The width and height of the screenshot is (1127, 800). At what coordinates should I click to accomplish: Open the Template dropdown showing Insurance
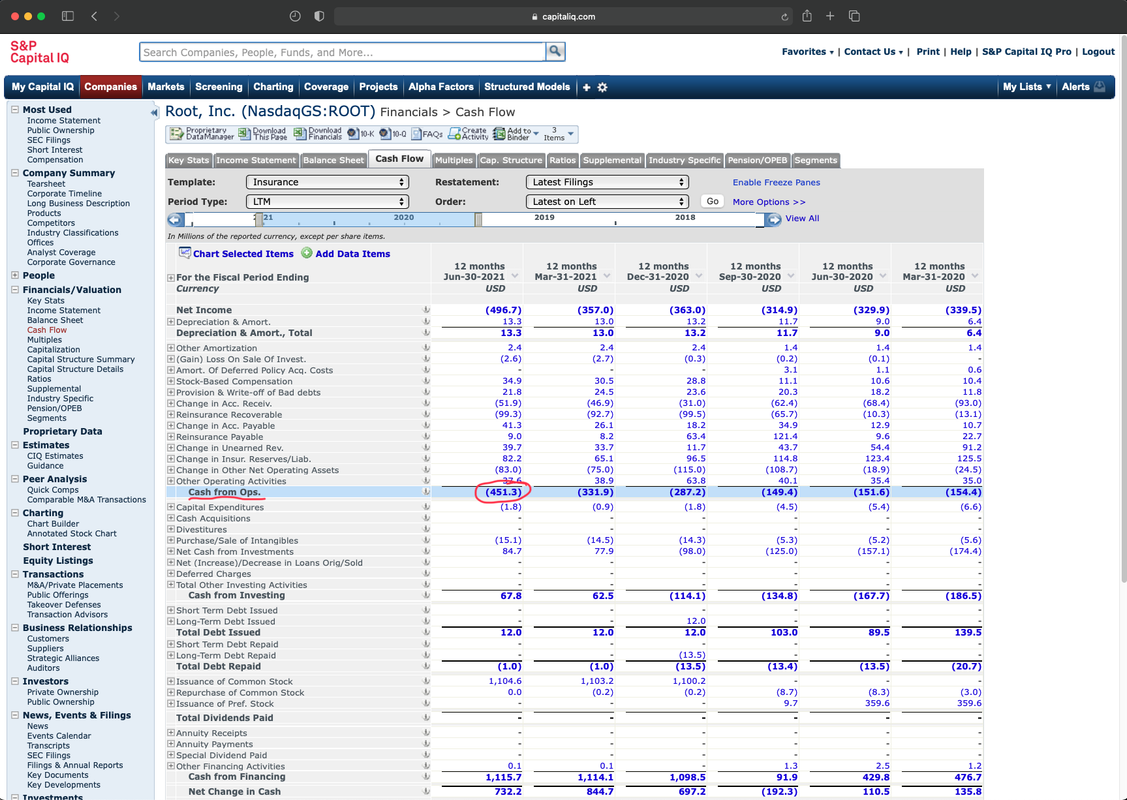coord(328,182)
